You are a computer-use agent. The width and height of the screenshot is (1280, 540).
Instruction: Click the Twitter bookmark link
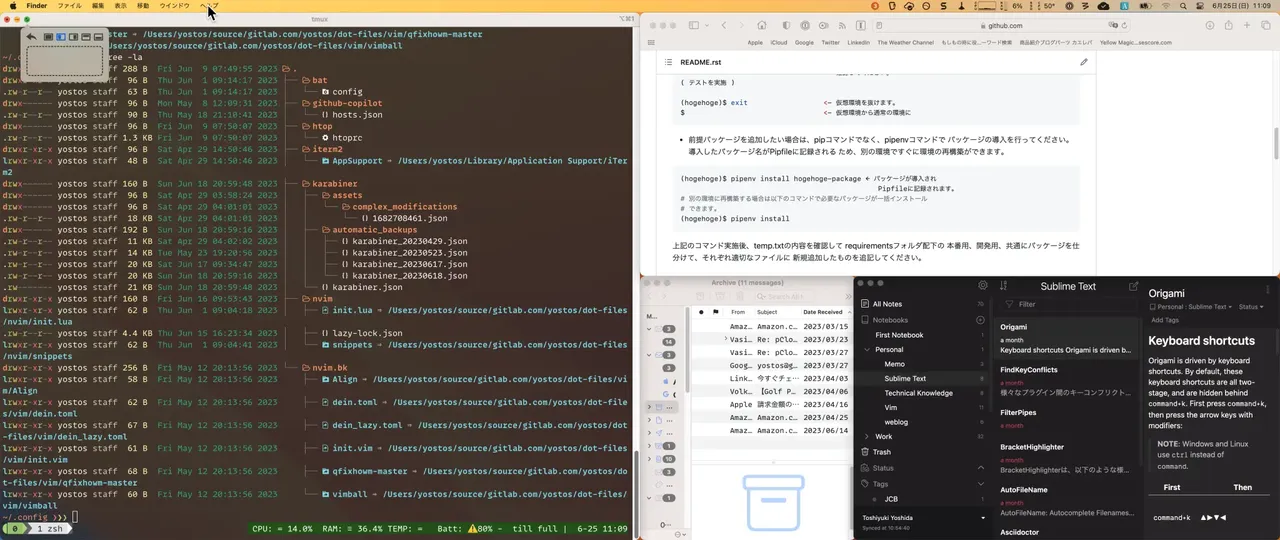(x=830, y=43)
